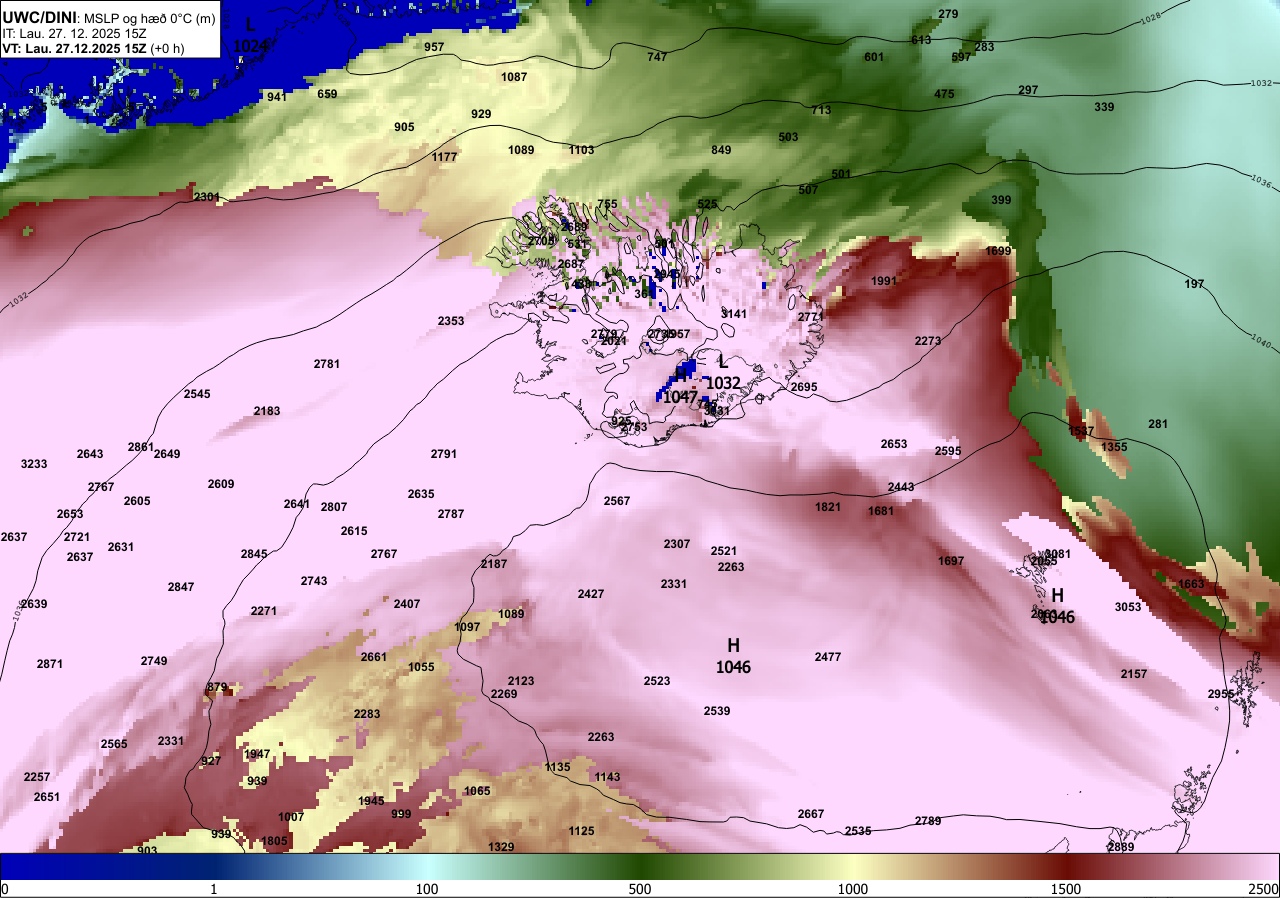Click the height value 2661
The height and width of the screenshot is (898, 1280).
click(x=374, y=657)
